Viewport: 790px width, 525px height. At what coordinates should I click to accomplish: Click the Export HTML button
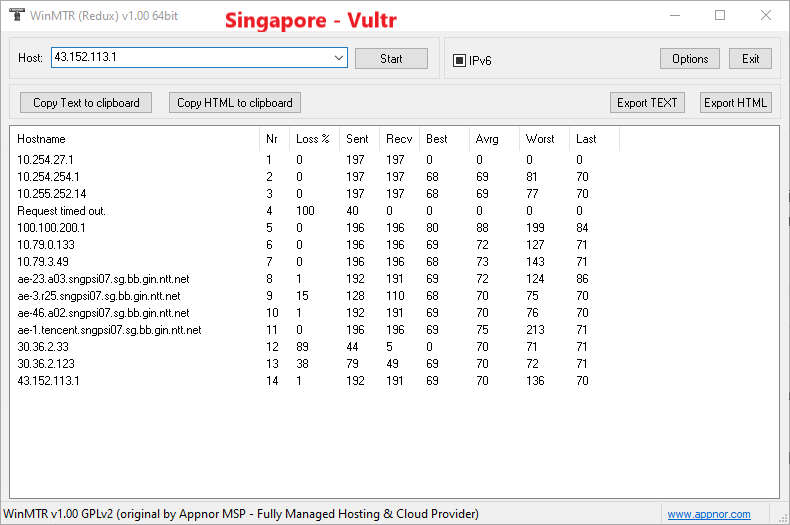[x=736, y=103]
